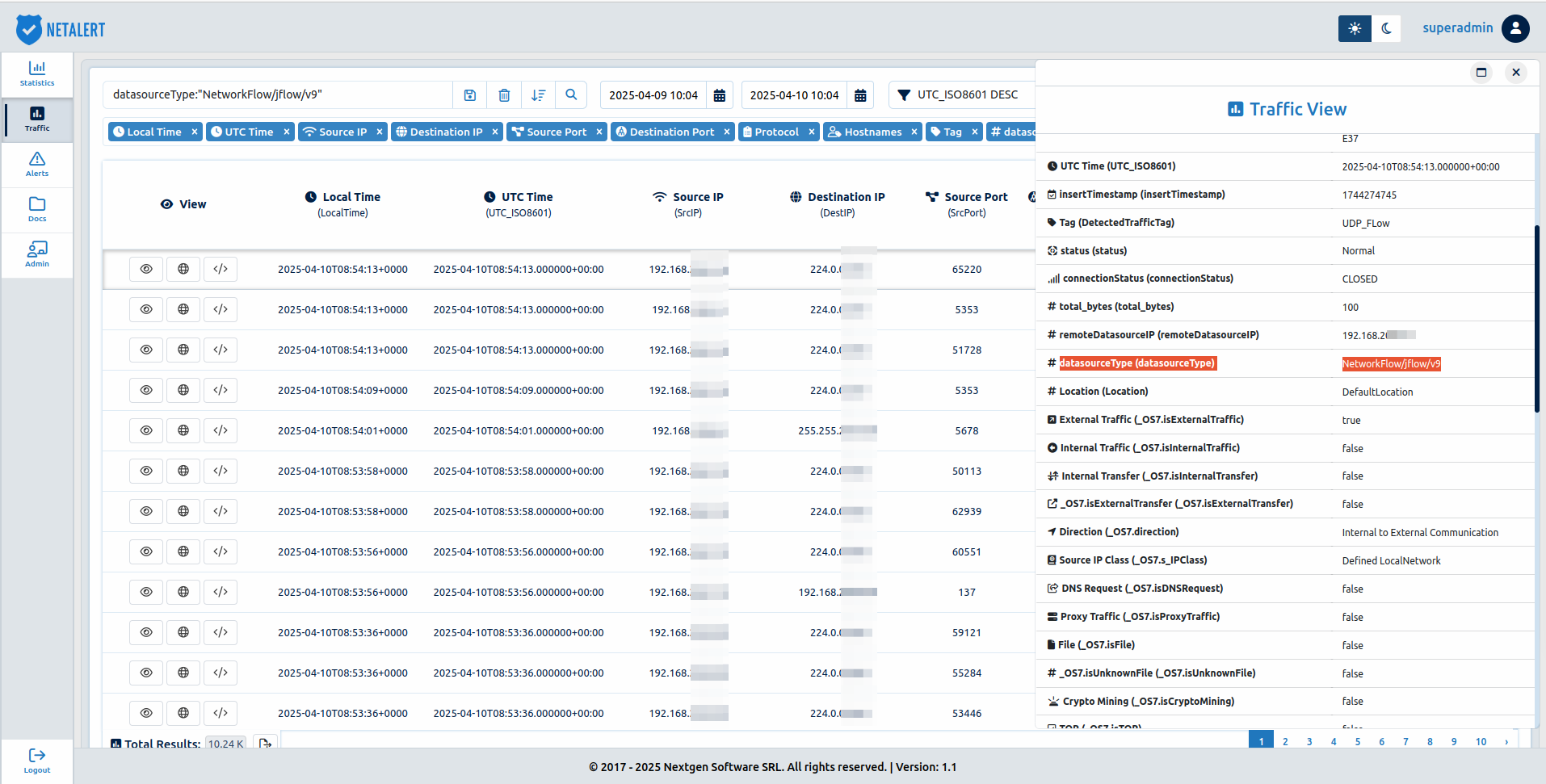The height and width of the screenshot is (784, 1546).
Task: Save the current search query
Action: coord(470,95)
